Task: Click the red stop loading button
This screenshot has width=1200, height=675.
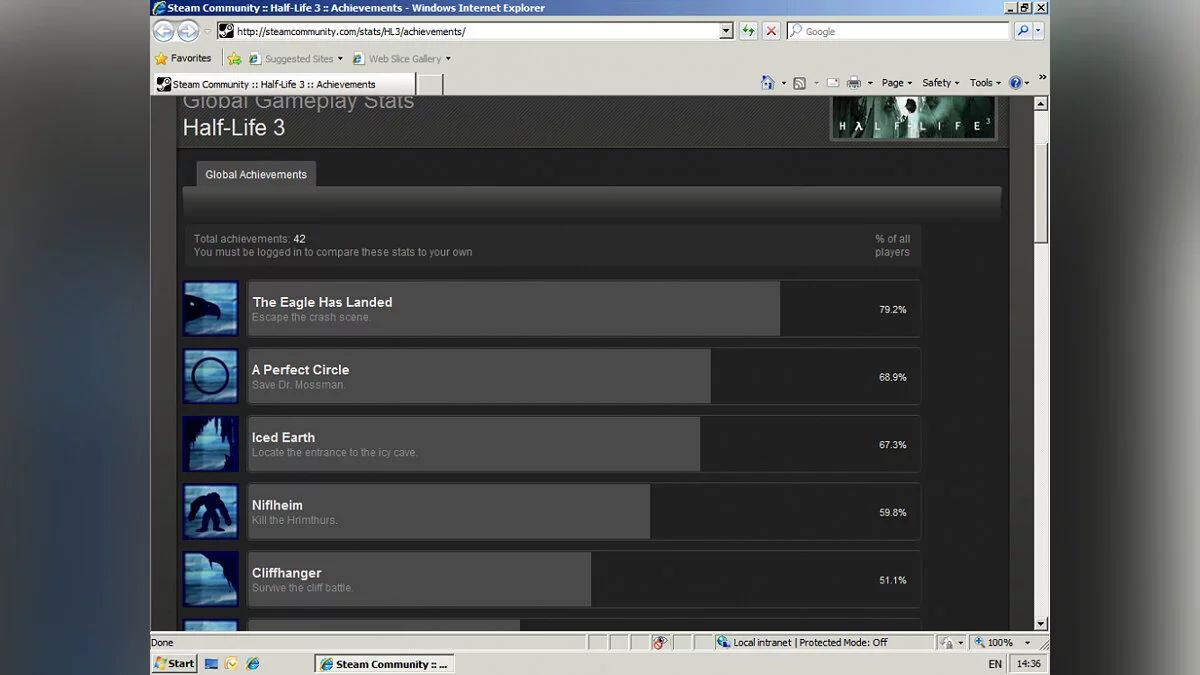Action: (x=771, y=31)
